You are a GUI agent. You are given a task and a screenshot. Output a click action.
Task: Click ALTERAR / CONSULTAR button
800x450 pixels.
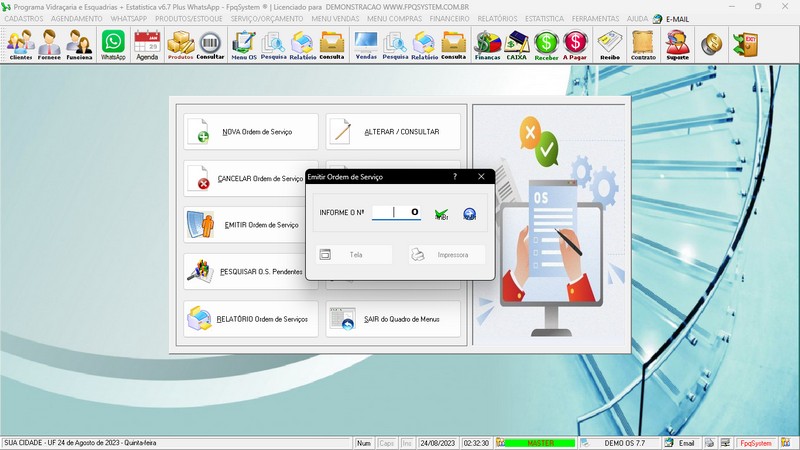pos(393,132)
